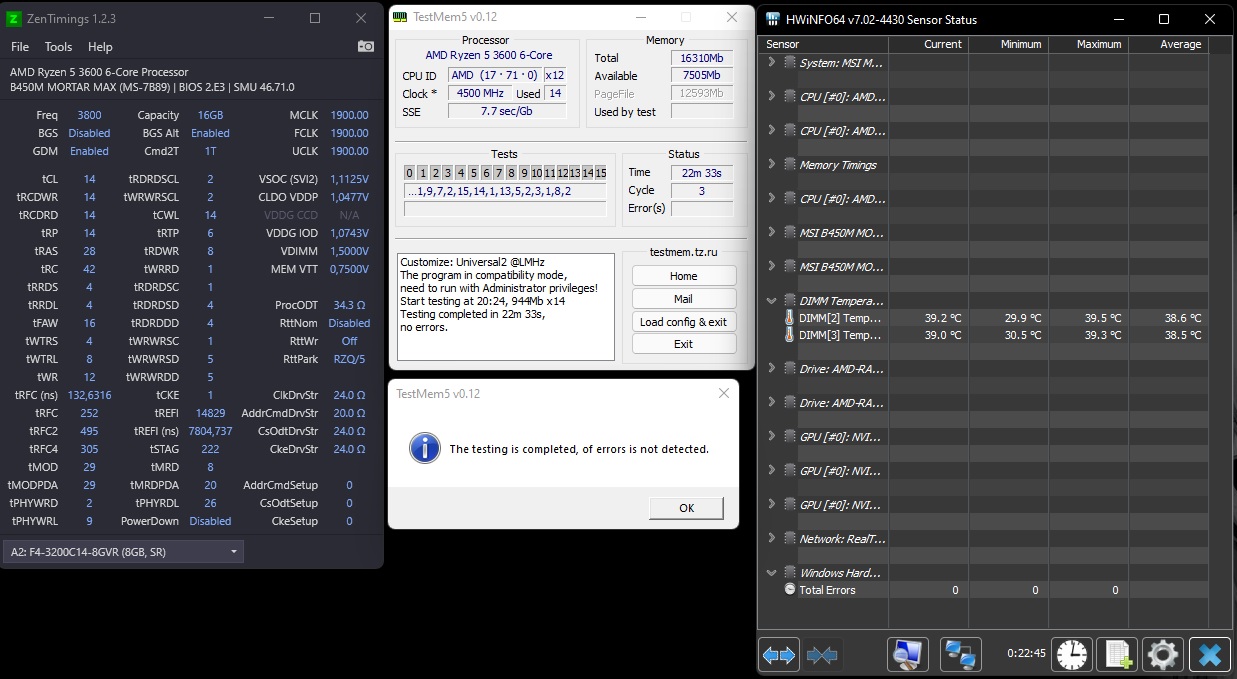Reset min/max with the HWiNFO clock icon
The image size is (1237, 679).
coord(1071,655)
